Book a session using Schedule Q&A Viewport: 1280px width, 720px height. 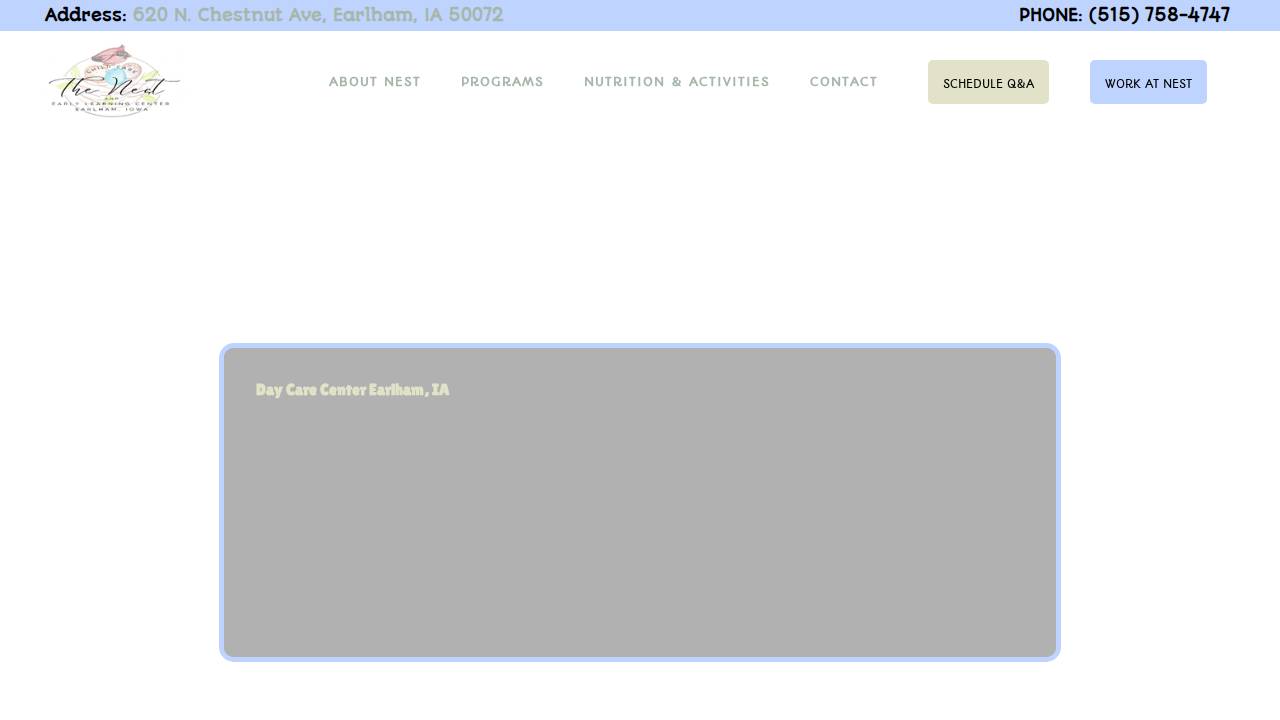[988, 83]
